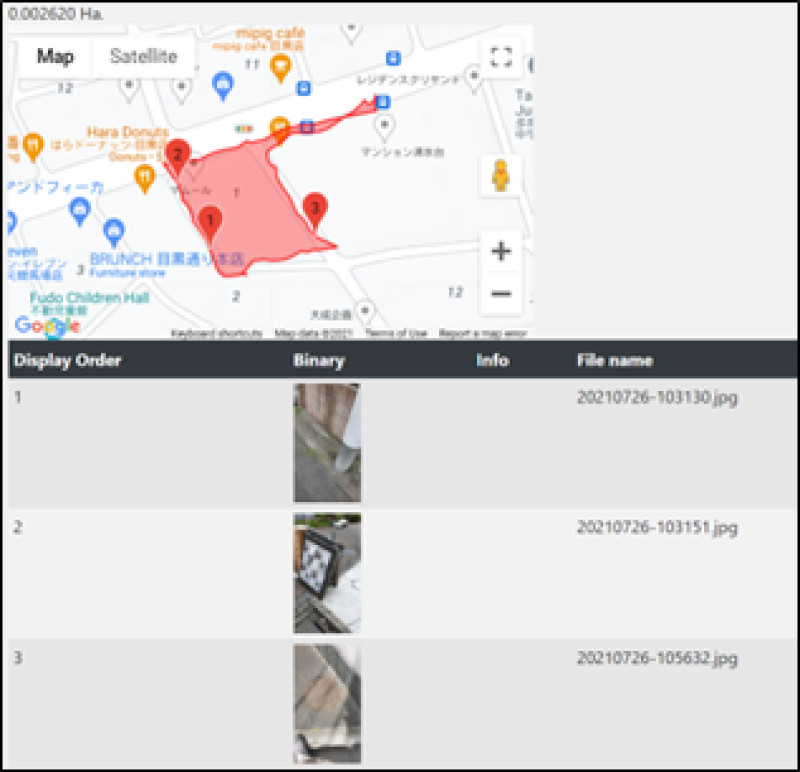This screenshot has width=800, height=772.
Task: Zoom out of the map
Action: point(502,293)
